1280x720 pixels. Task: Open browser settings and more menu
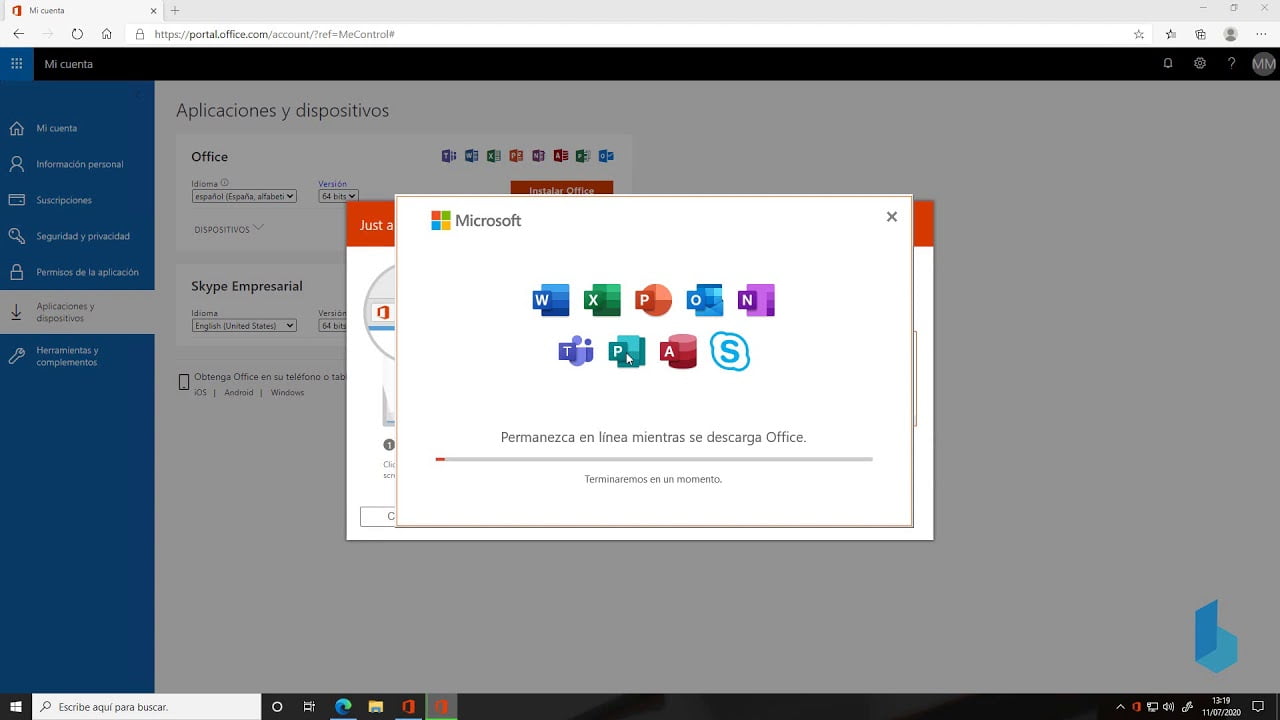[1261, 34]
